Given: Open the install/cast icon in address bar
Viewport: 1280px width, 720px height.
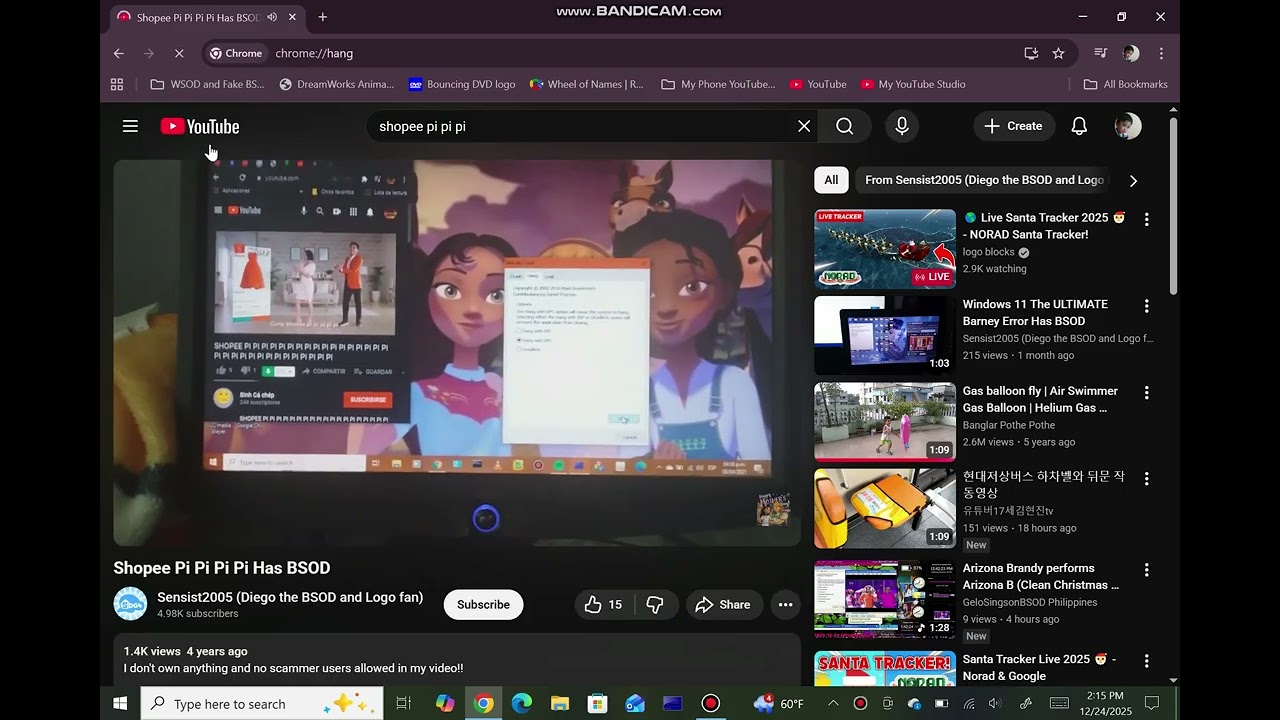Looking at the screenshot, I should point(1031,53).
